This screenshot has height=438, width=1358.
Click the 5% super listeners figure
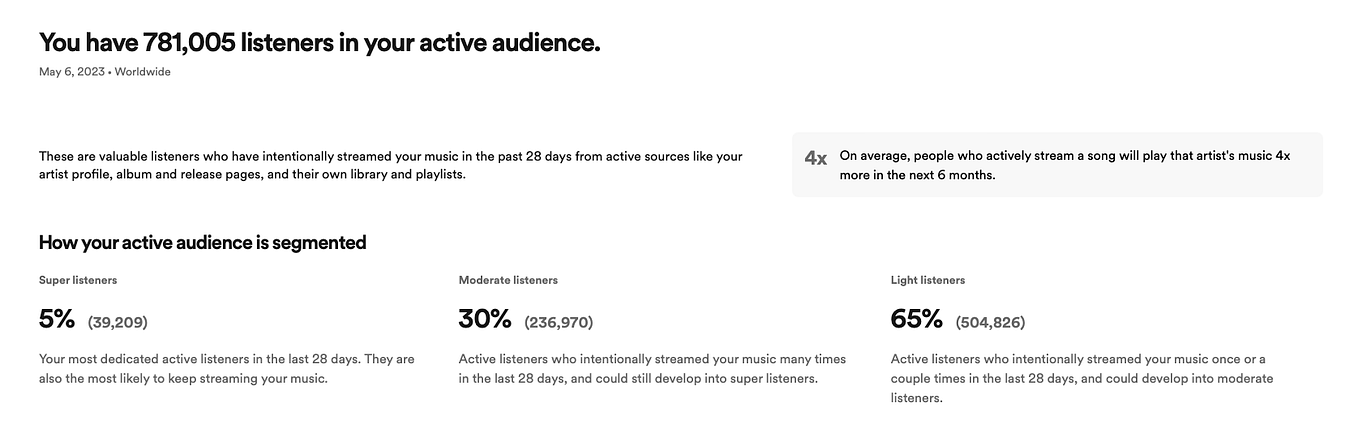pos(57,319)
